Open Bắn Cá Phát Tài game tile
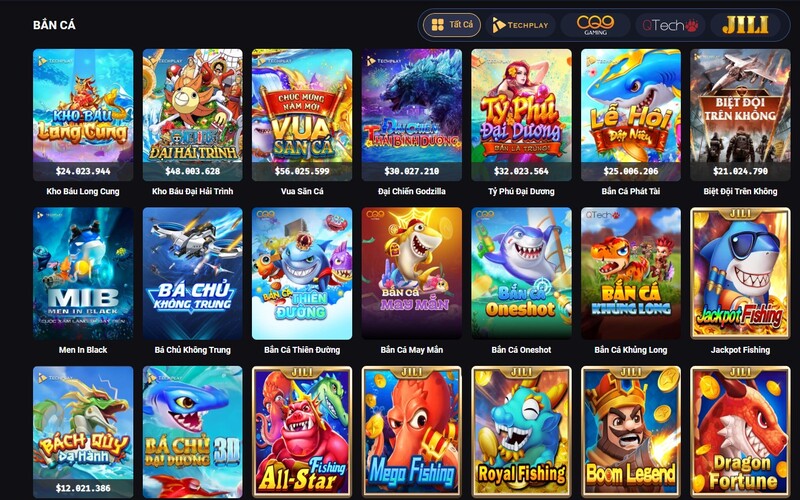 [x=631, y=115]
